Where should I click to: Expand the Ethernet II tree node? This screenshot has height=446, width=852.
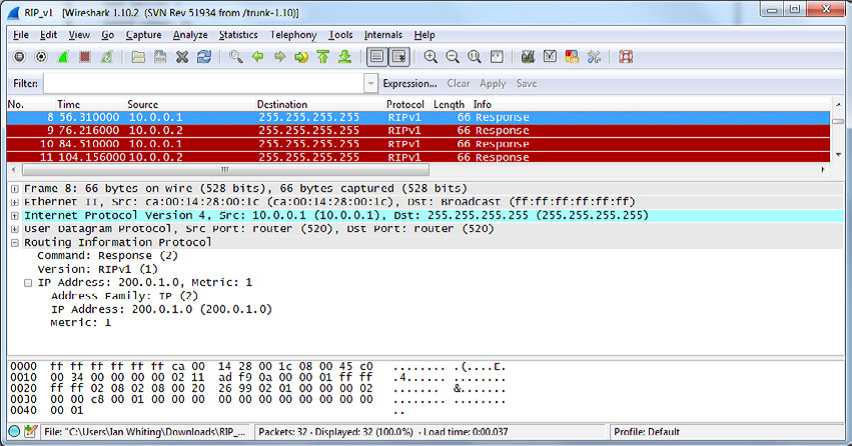(x=15, y=202)
